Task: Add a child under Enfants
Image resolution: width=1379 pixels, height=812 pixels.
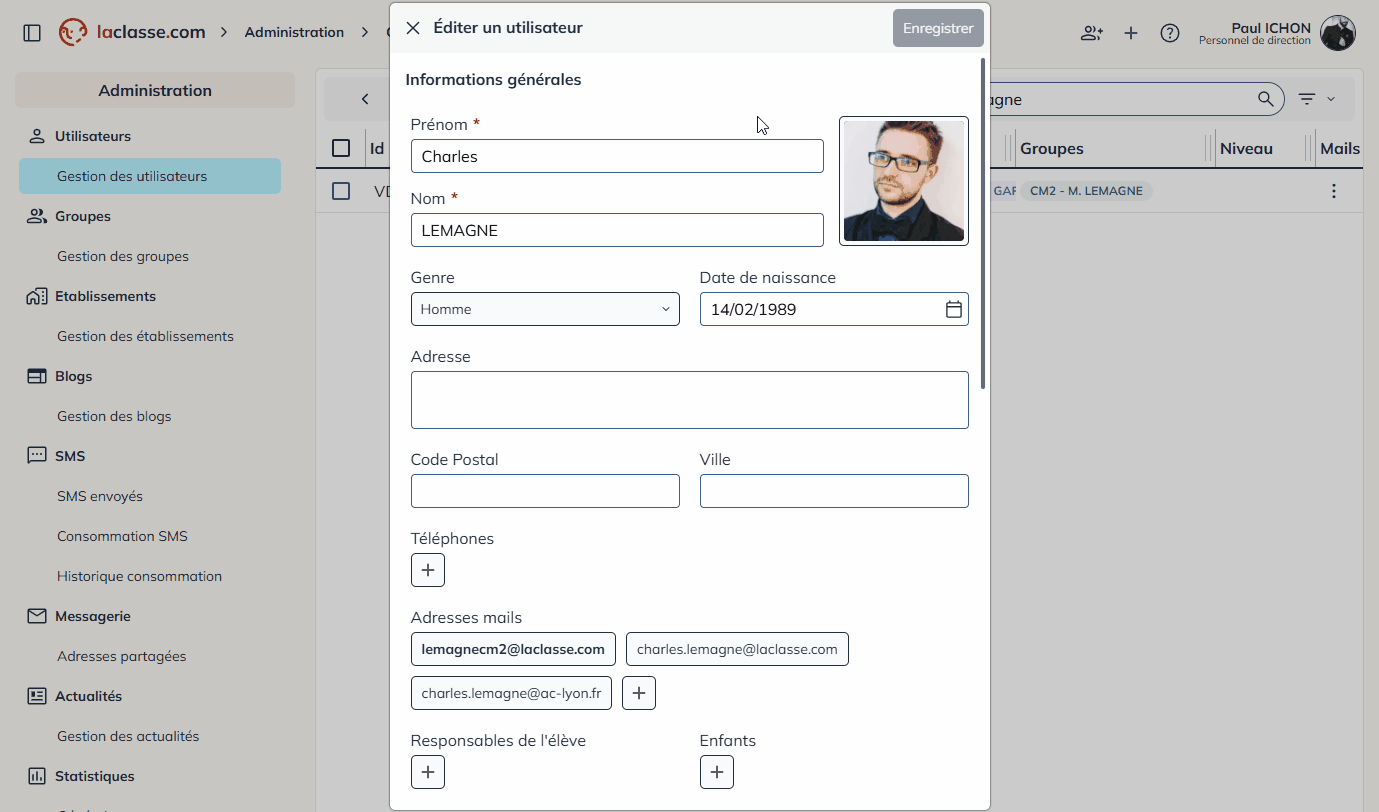Action: pos(717,772)
